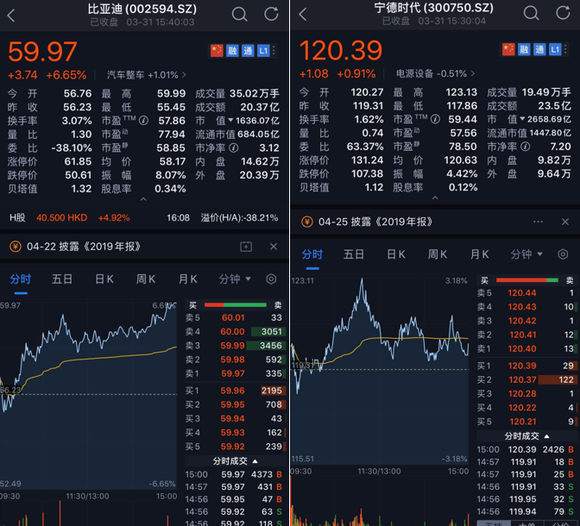Dismiss the 04-22 annual report notice
Screen dimensions: 580x526
(273, 246)
